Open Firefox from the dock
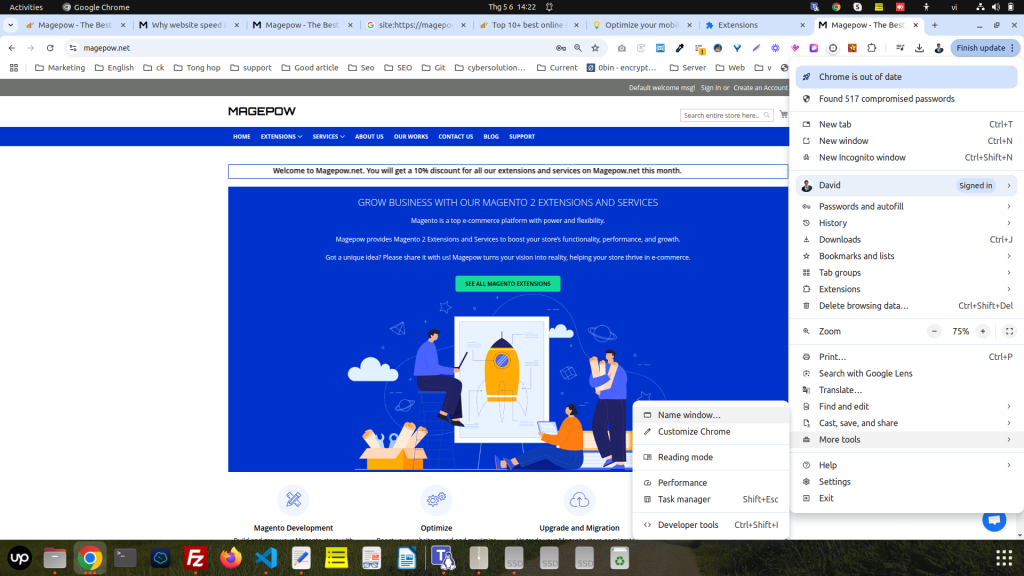The image size is (1024, 576). (x=231, y=558)
